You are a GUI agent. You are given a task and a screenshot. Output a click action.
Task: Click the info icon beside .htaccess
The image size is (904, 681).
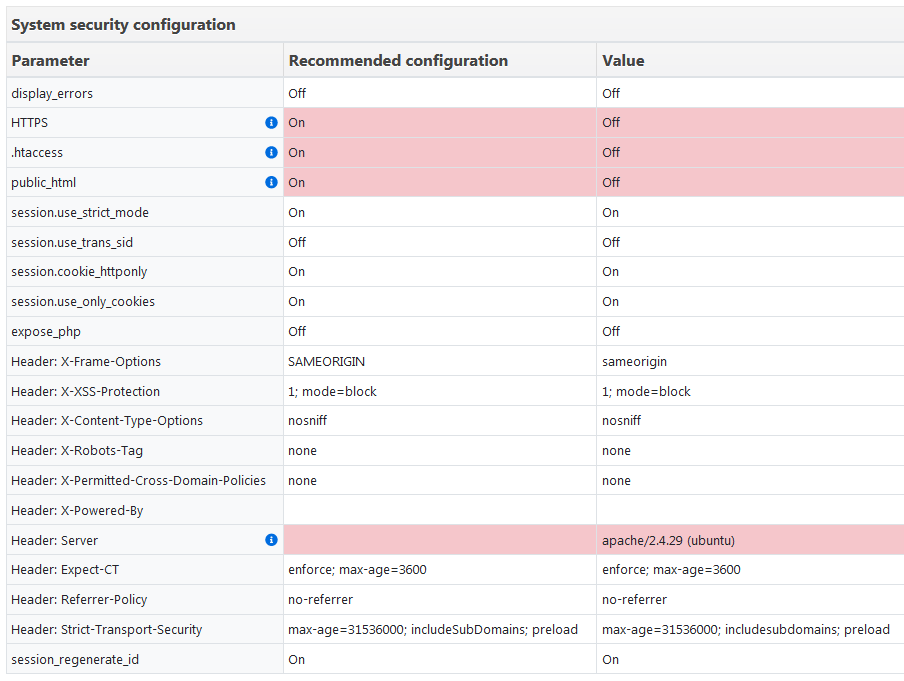(270, 152)
